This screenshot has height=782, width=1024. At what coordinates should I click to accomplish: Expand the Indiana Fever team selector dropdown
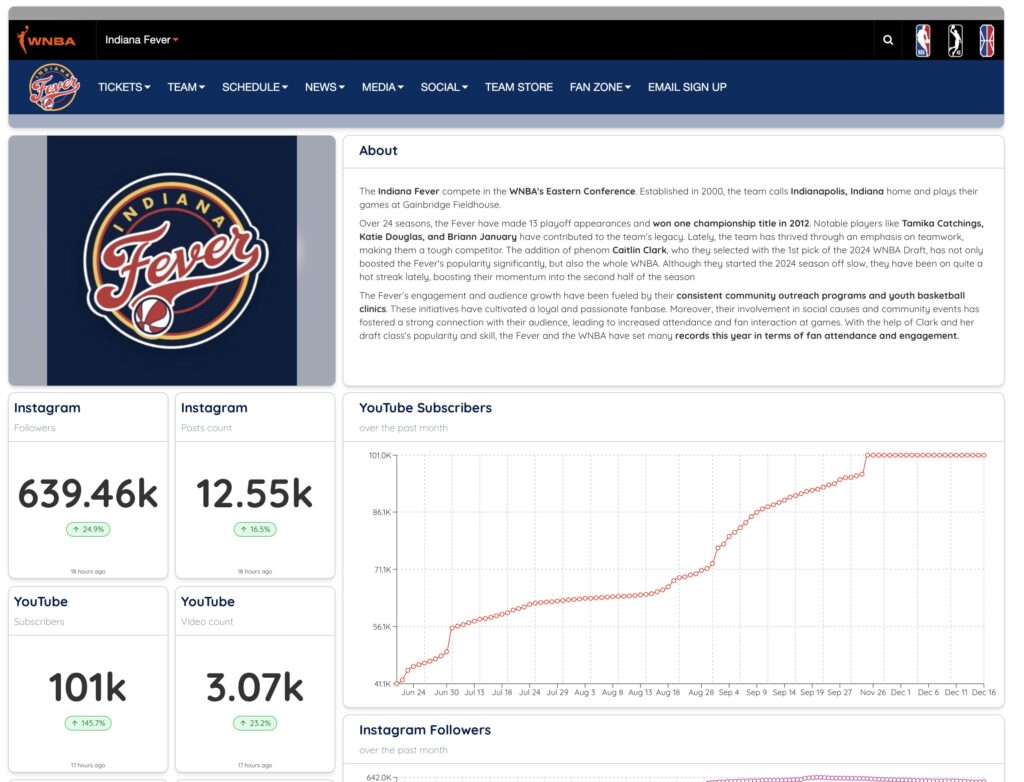[x=140, y=40]
